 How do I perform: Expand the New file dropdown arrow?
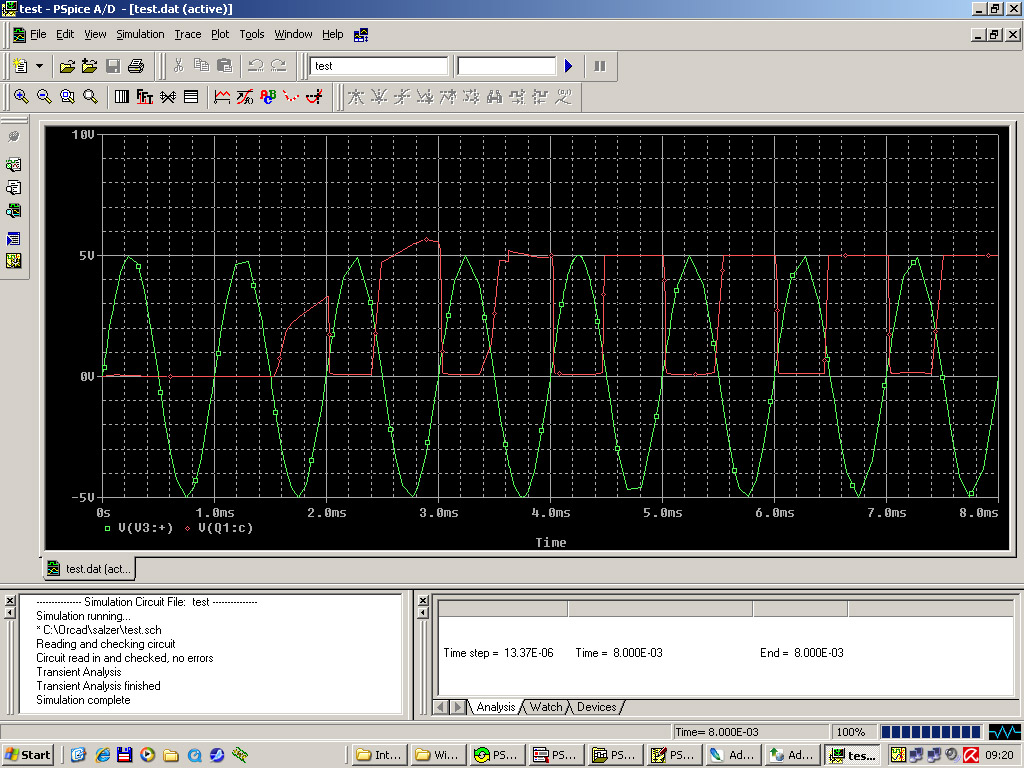39,66
